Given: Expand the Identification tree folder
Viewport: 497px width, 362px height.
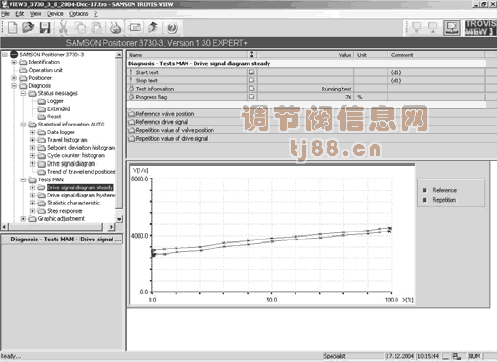Looking at the screenshot, I should pyautogui.click(x=14, y=62).
